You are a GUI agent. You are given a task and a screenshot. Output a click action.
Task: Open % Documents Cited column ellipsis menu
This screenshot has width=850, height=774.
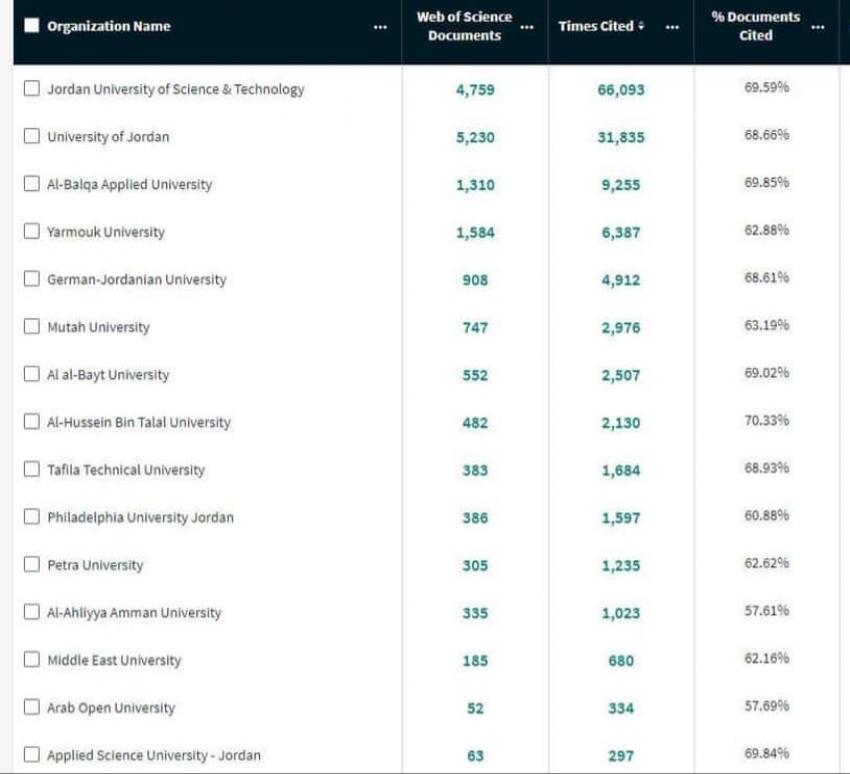pos(818,27)
